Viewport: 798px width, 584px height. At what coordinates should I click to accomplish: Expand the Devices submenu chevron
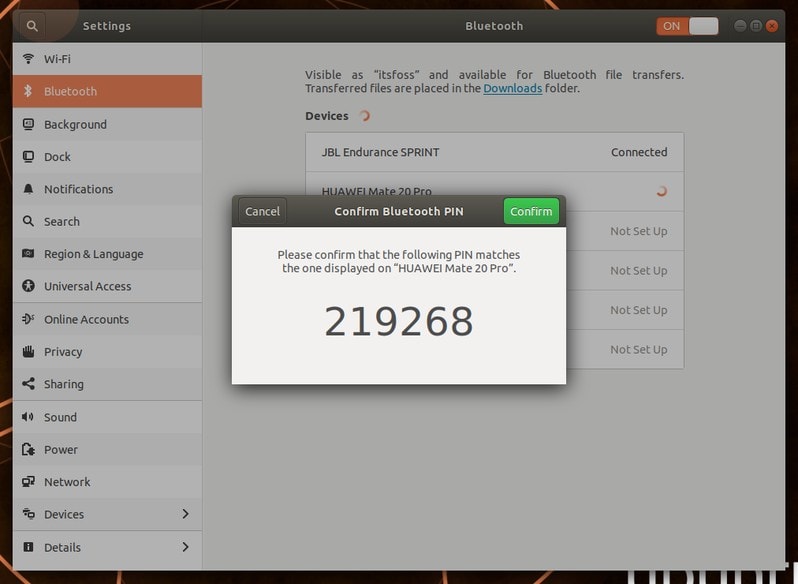click(x=185, y=514)
